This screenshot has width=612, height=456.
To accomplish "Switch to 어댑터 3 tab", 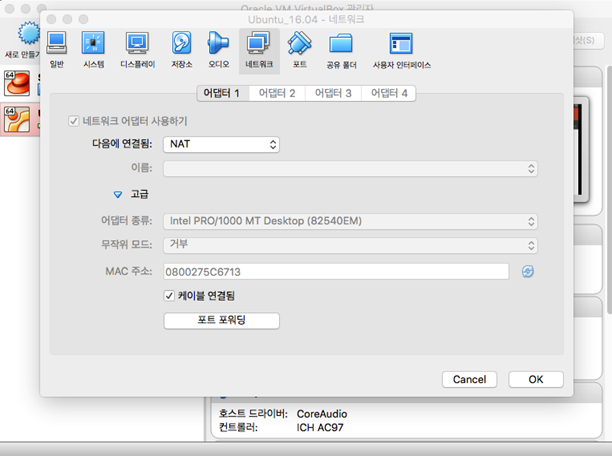I will point(333,93).
